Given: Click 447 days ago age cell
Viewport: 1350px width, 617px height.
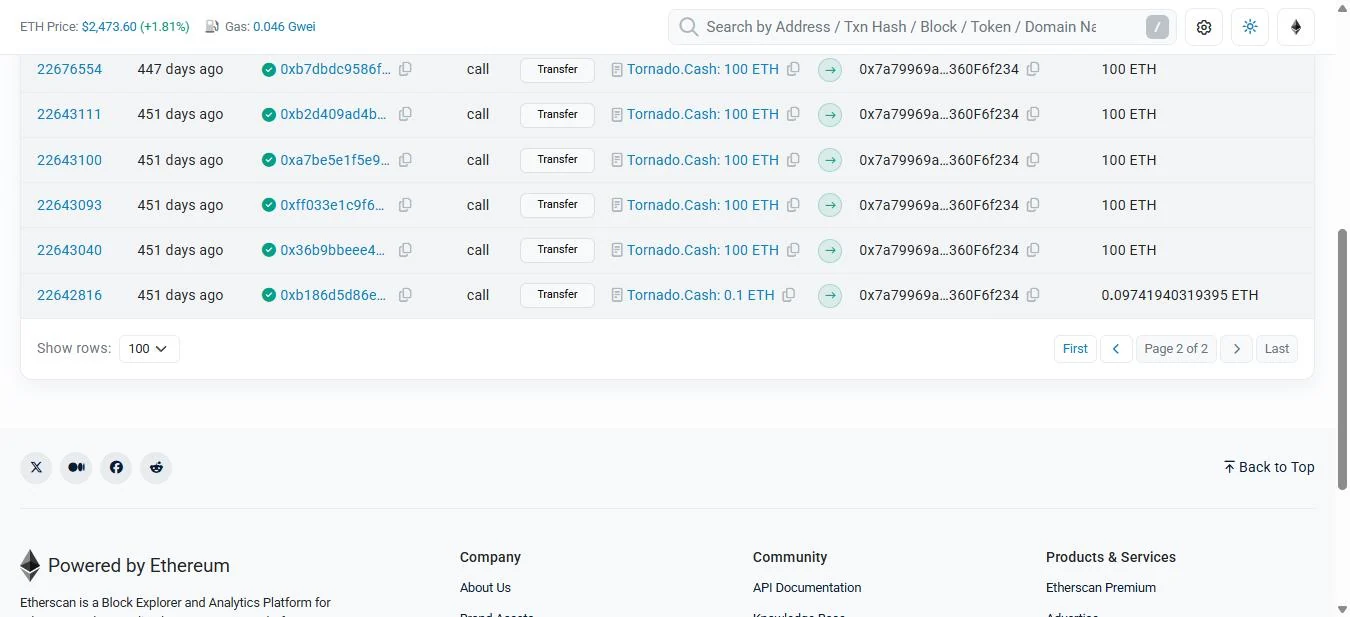Looking at the screenshot, I should click(x=180, y=69).
